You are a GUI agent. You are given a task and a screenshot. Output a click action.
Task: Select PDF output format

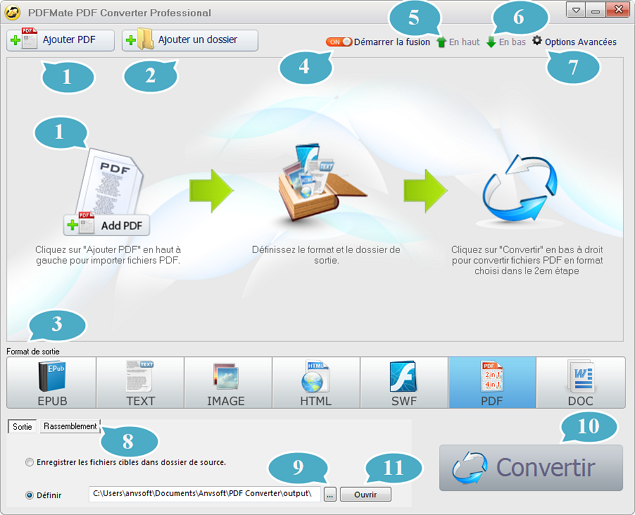492,382
